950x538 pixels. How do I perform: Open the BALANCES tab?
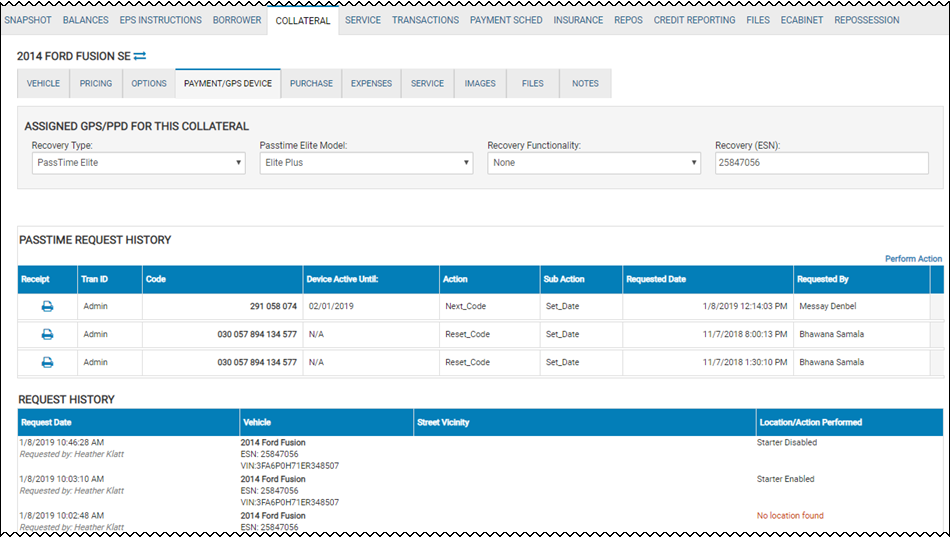(x=85, y=20)
